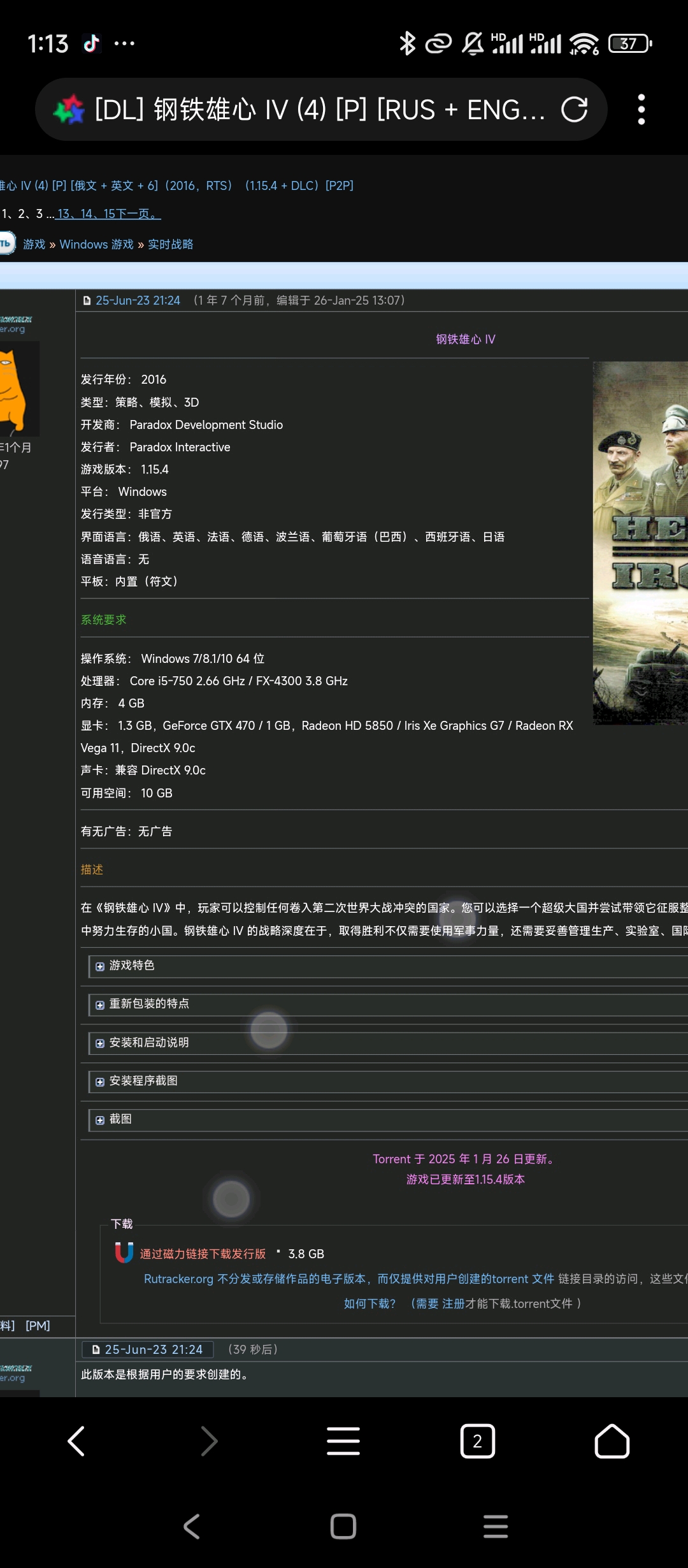Click 此版本是根据用户的要求创建的 reply text
688x1568 pixels.
[165, 1375]
